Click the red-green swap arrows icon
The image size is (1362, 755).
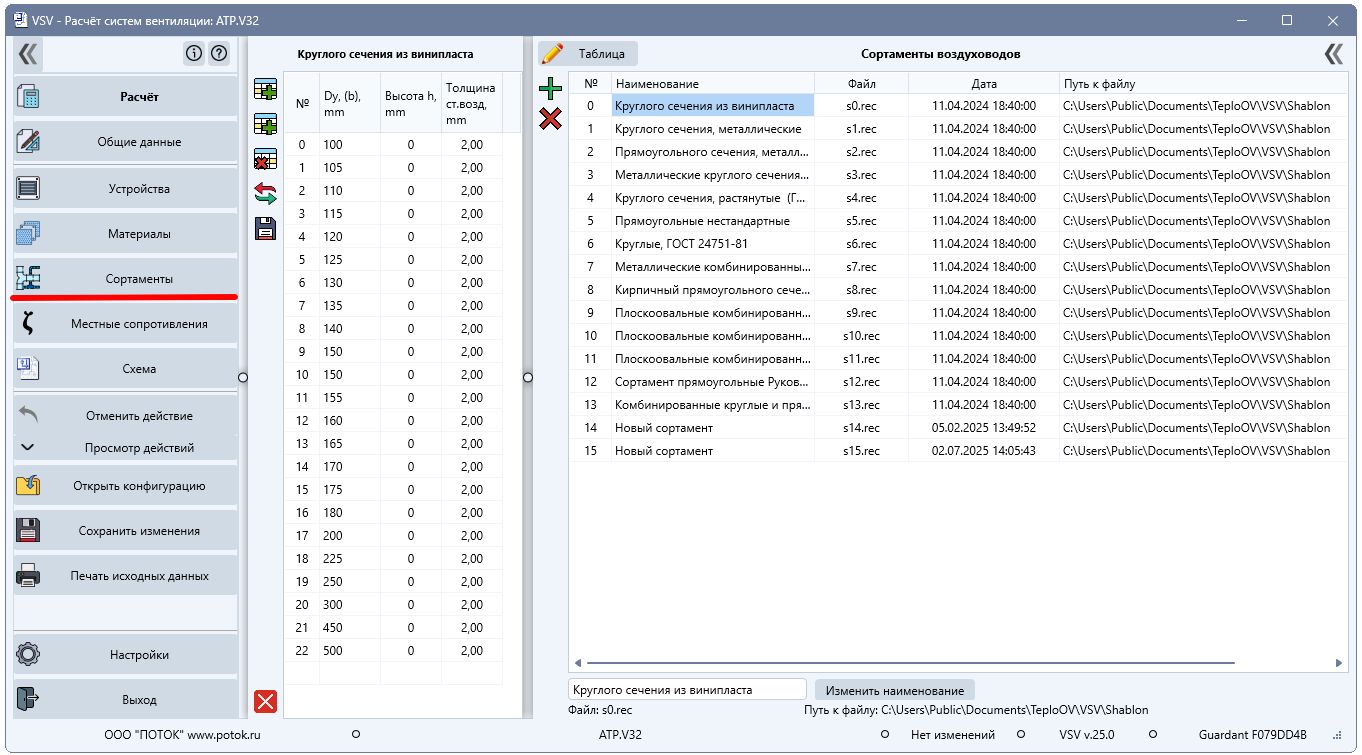pyautogui.click(x=265, y=194)
